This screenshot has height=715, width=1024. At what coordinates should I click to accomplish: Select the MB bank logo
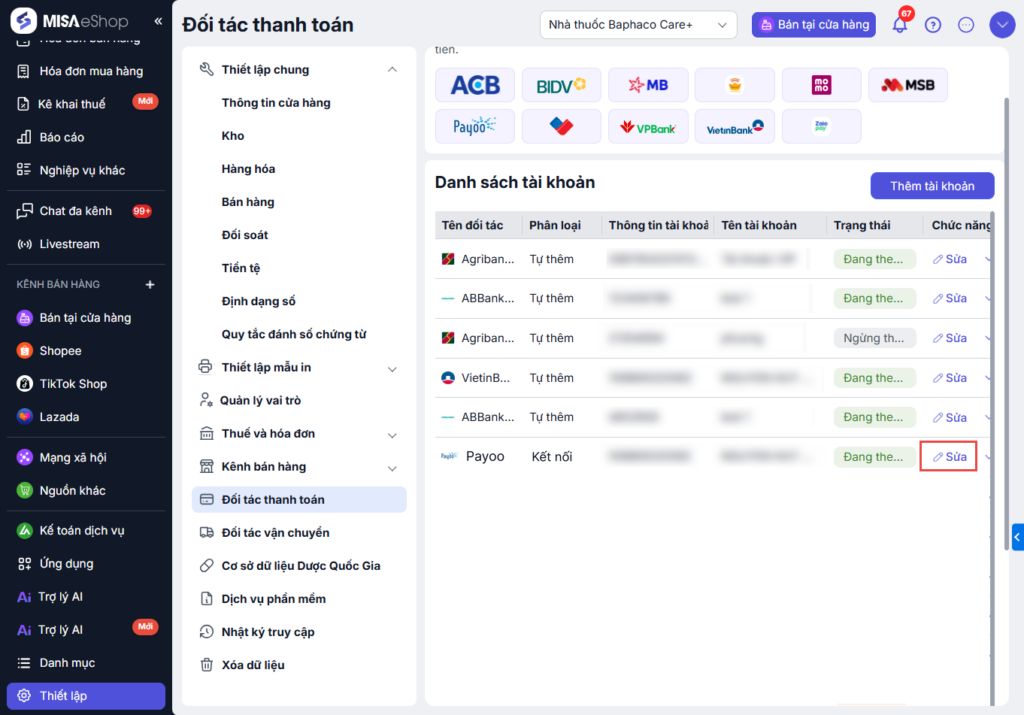tap(648, 85)
